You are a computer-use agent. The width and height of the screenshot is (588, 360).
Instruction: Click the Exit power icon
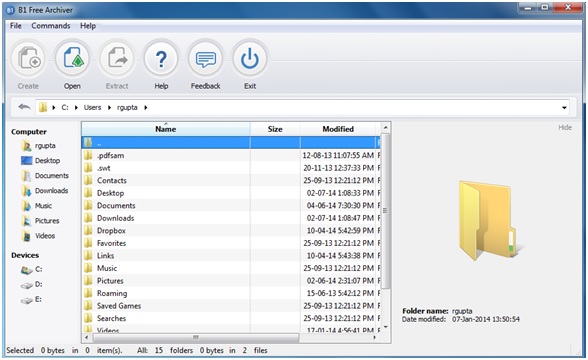click(250, 59)
